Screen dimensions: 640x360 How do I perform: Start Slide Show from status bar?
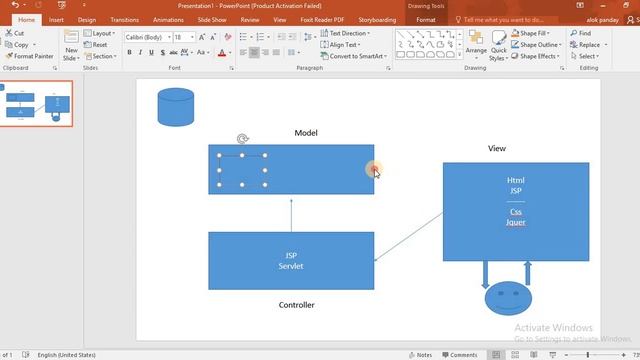point(553,355)
